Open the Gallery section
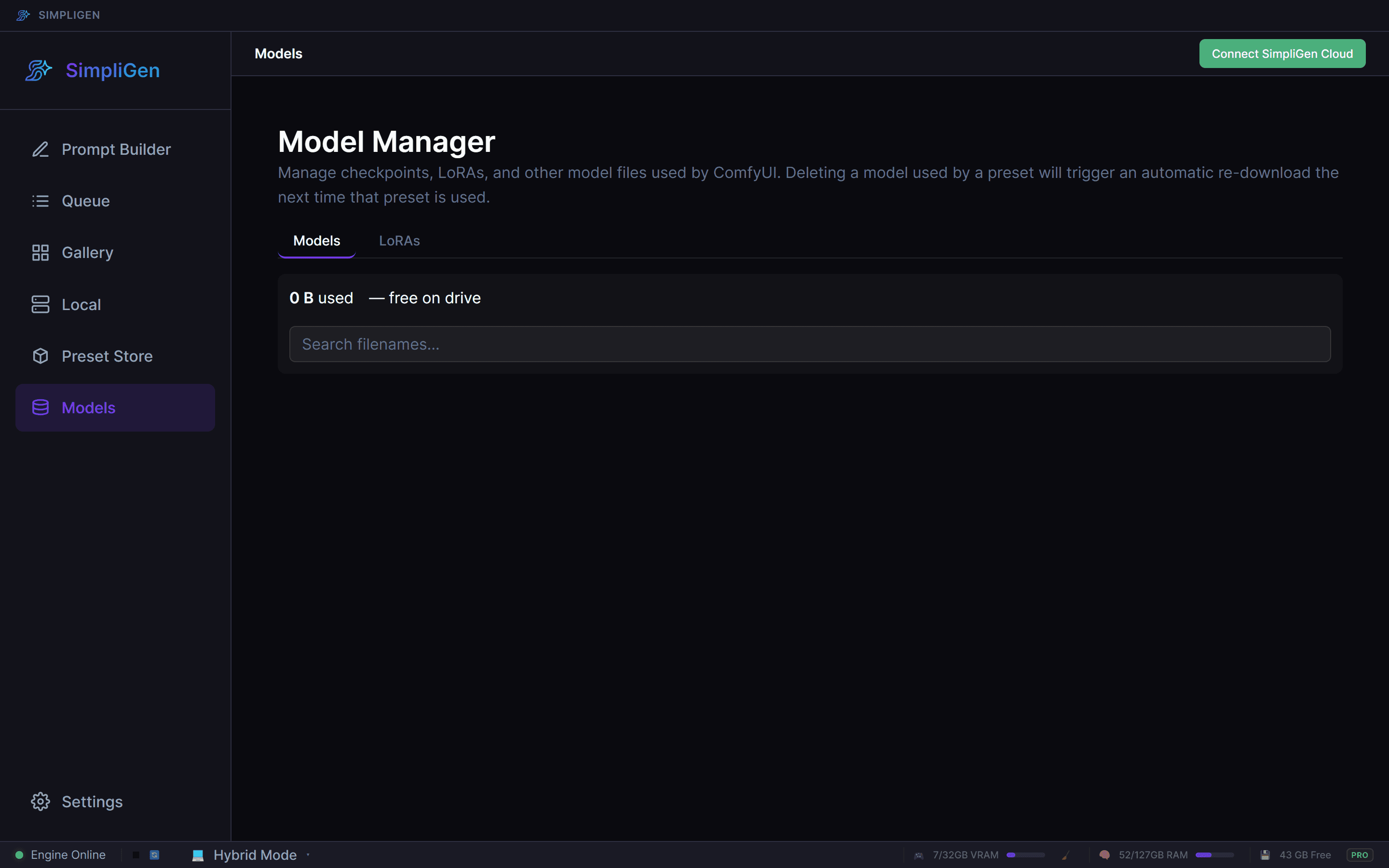 coord(115,253)
